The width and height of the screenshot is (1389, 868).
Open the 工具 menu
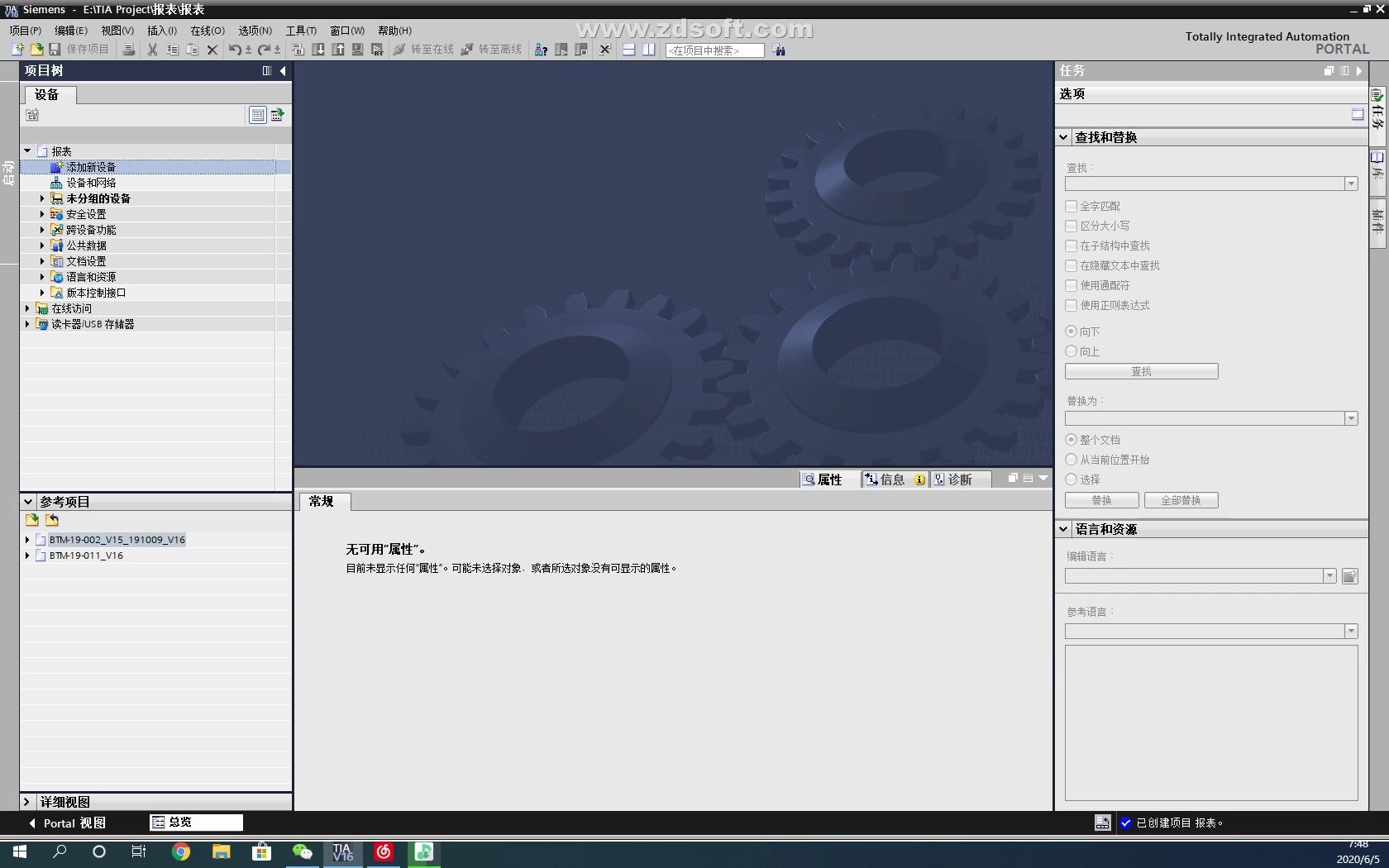pos(300,31)
